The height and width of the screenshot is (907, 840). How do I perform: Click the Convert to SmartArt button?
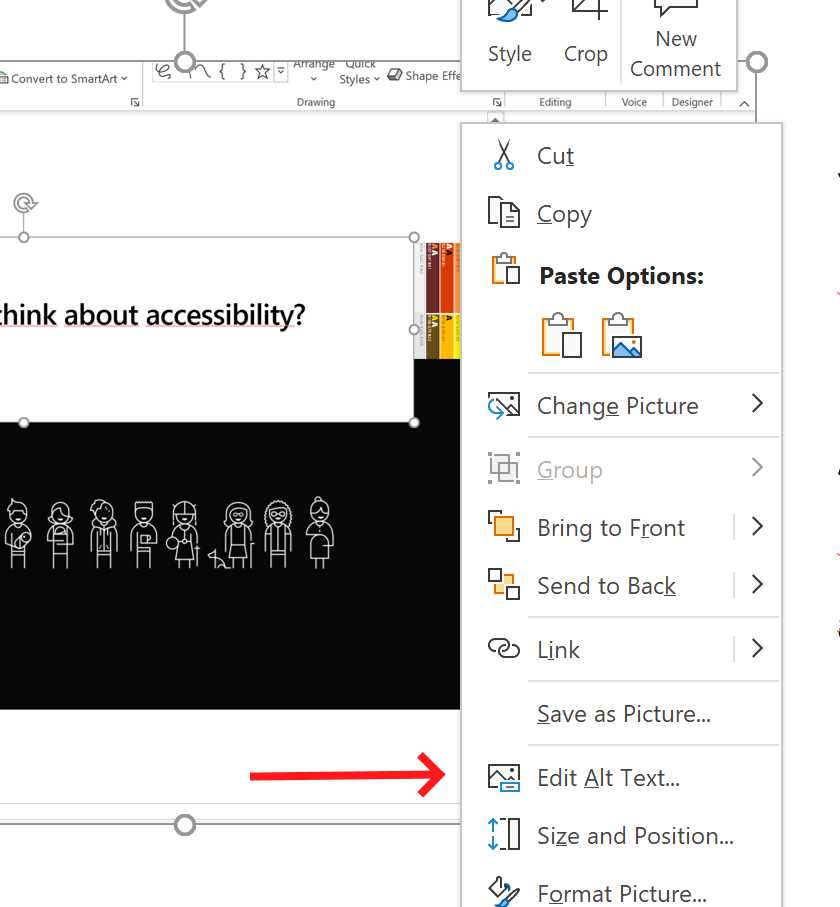pos(60,78)
